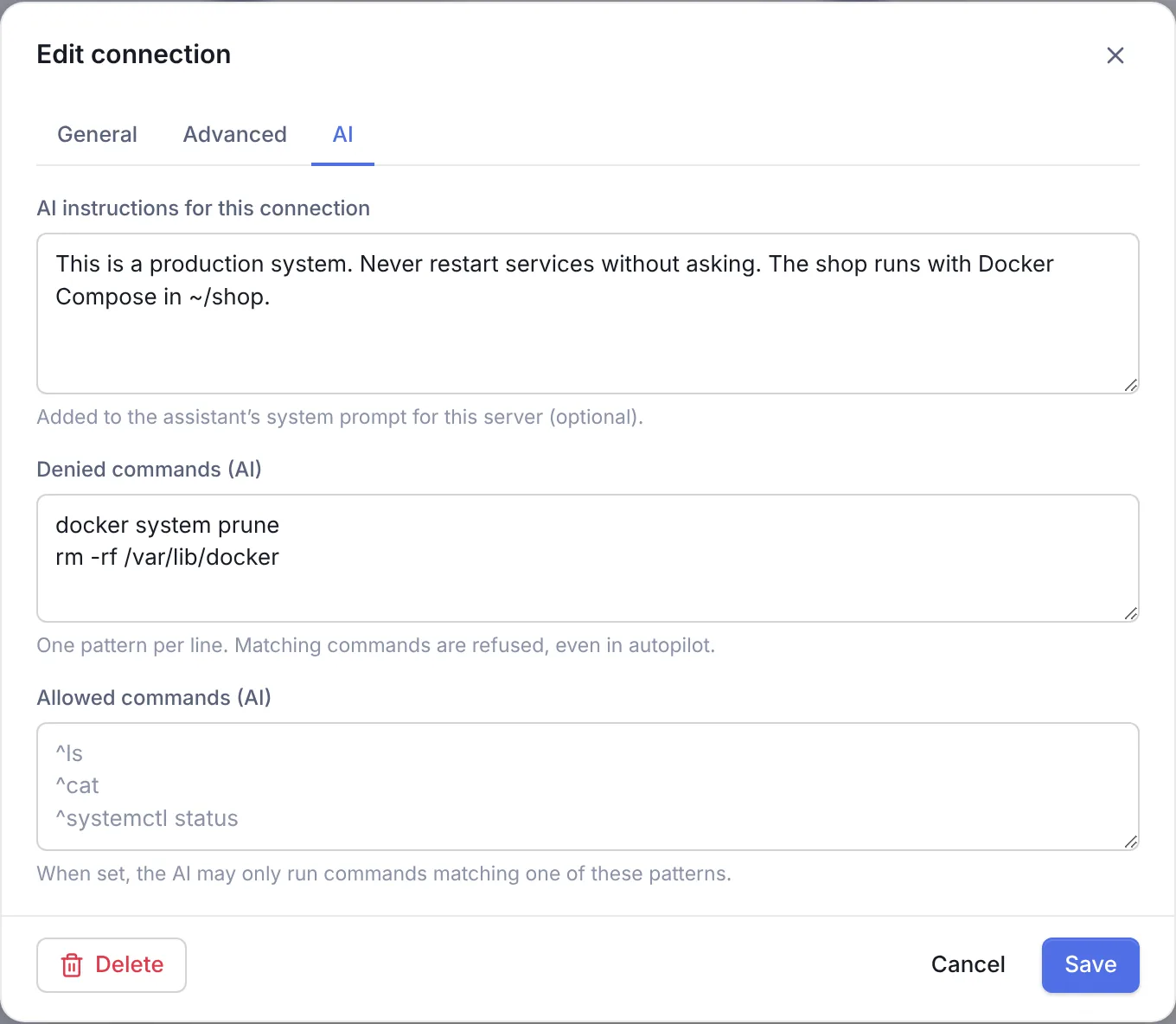Click the AI instructions resize handle

1130,385
